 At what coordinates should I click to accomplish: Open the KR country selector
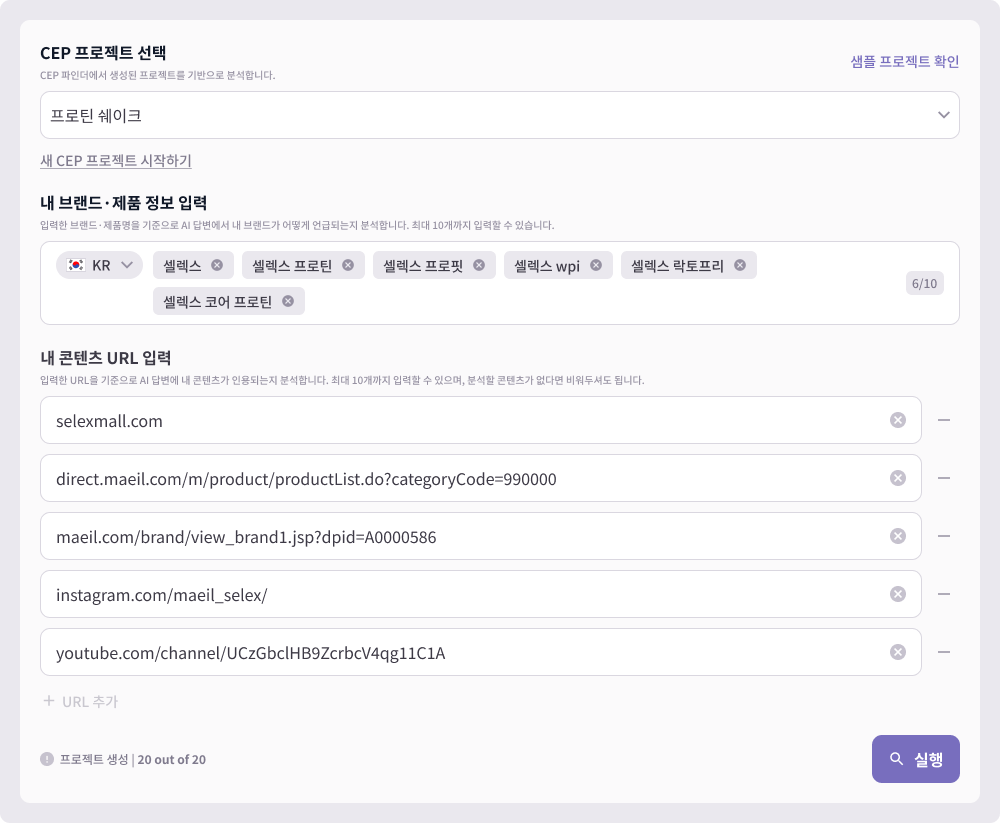pyautogui.click(x=99, y=265)
